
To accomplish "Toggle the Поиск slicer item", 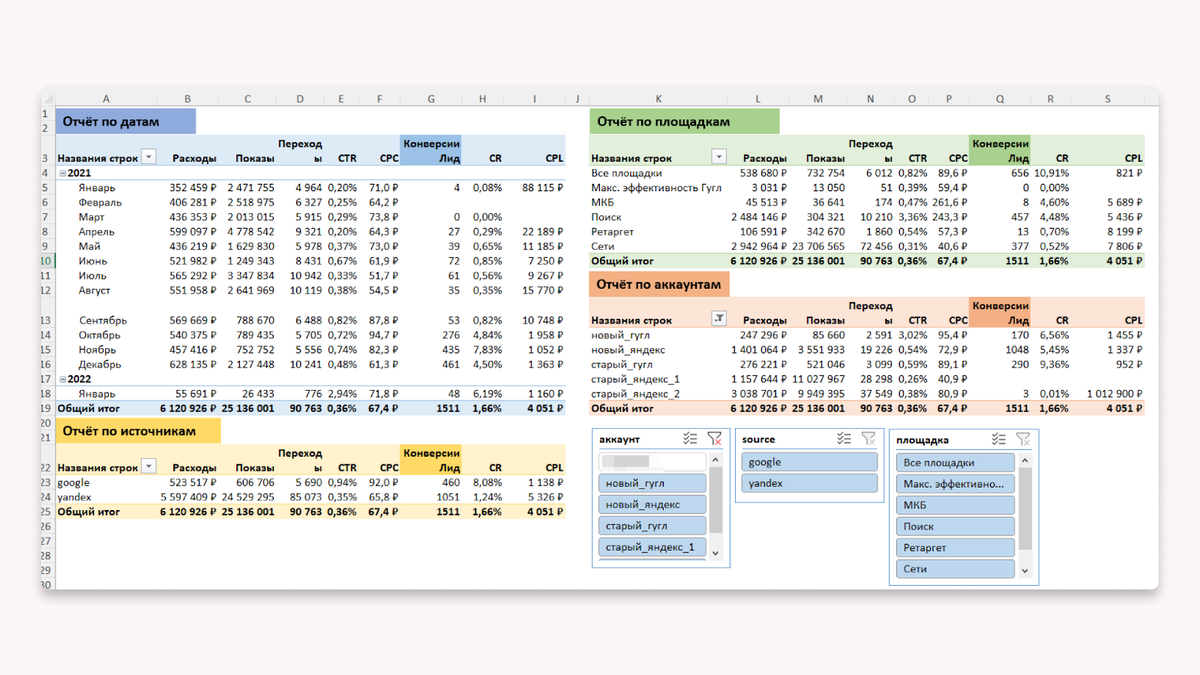I will [956, 526].
